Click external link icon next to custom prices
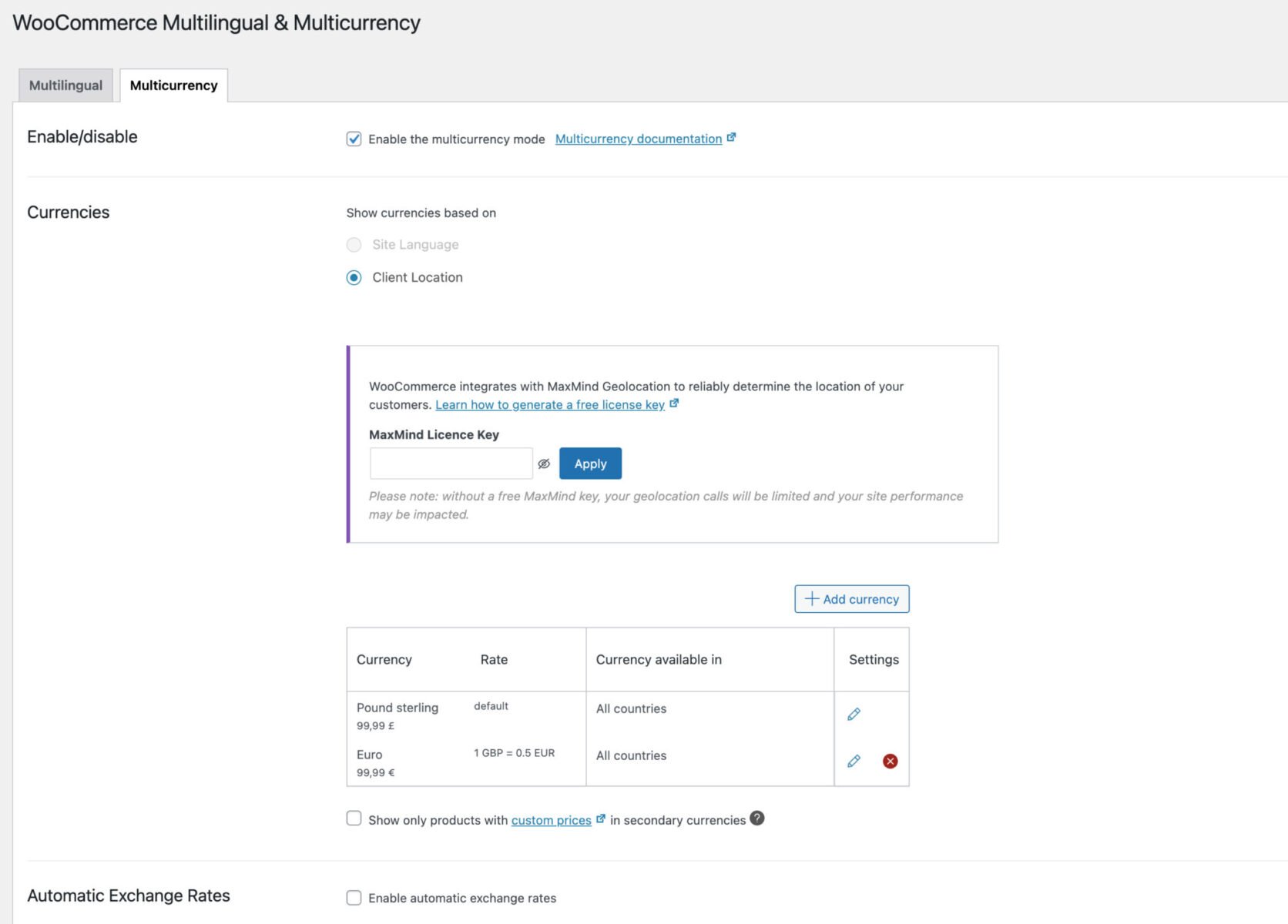This screenshot has width=1288, height=924. coord(601,819)
